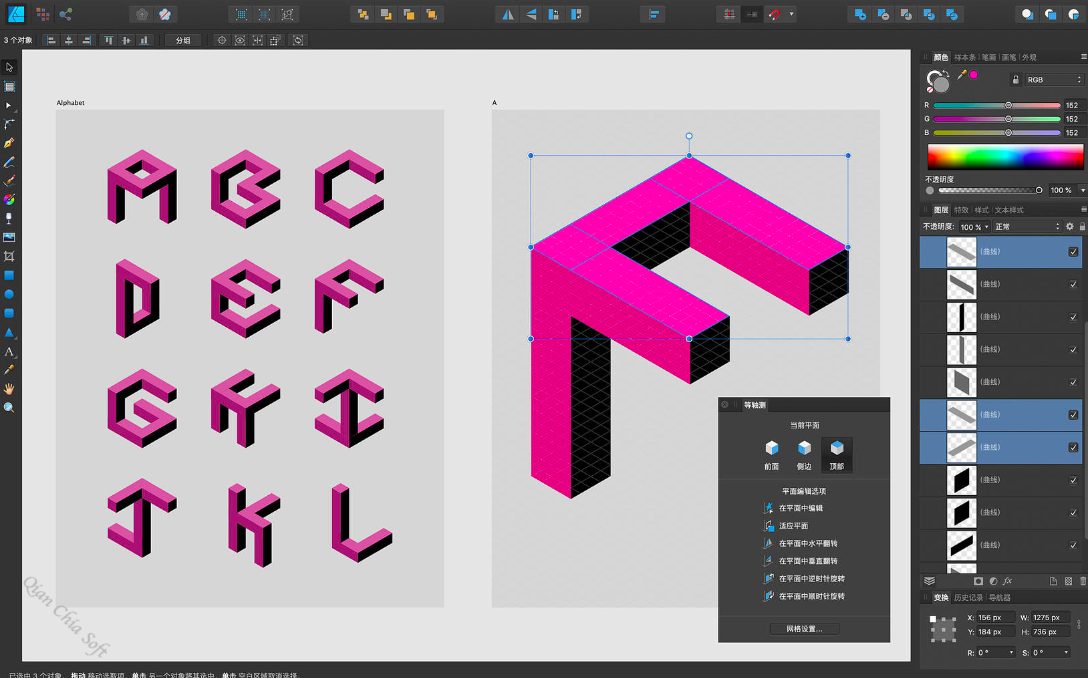Select the Ellipse shape tool
The width and height of the screenshot is (1088, 678).
(9, 294)
